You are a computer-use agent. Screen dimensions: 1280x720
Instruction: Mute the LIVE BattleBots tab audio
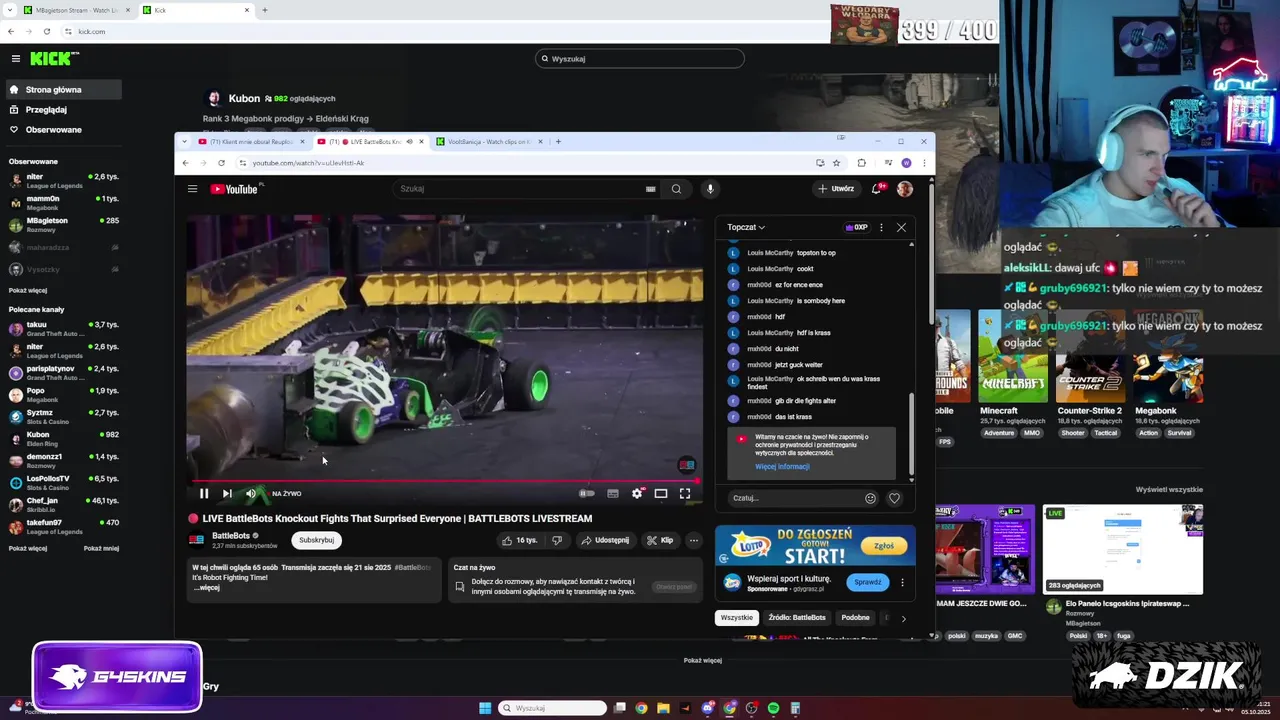click(409, 141)
